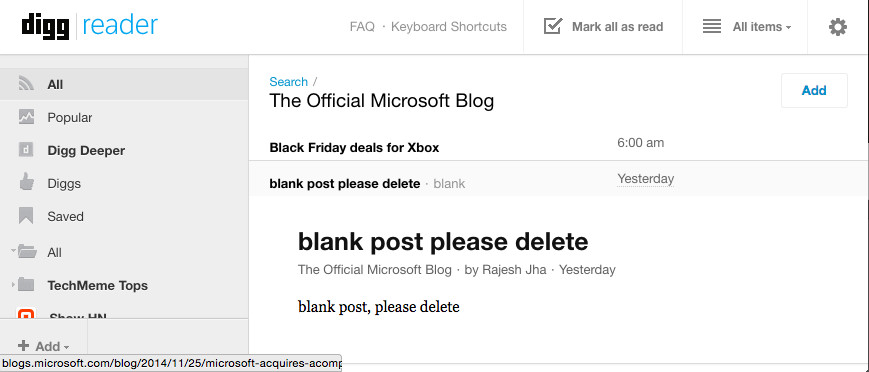View Keyboard Shortcuts
The height and width of the screenshot is (372, 869).
[449, 27]
